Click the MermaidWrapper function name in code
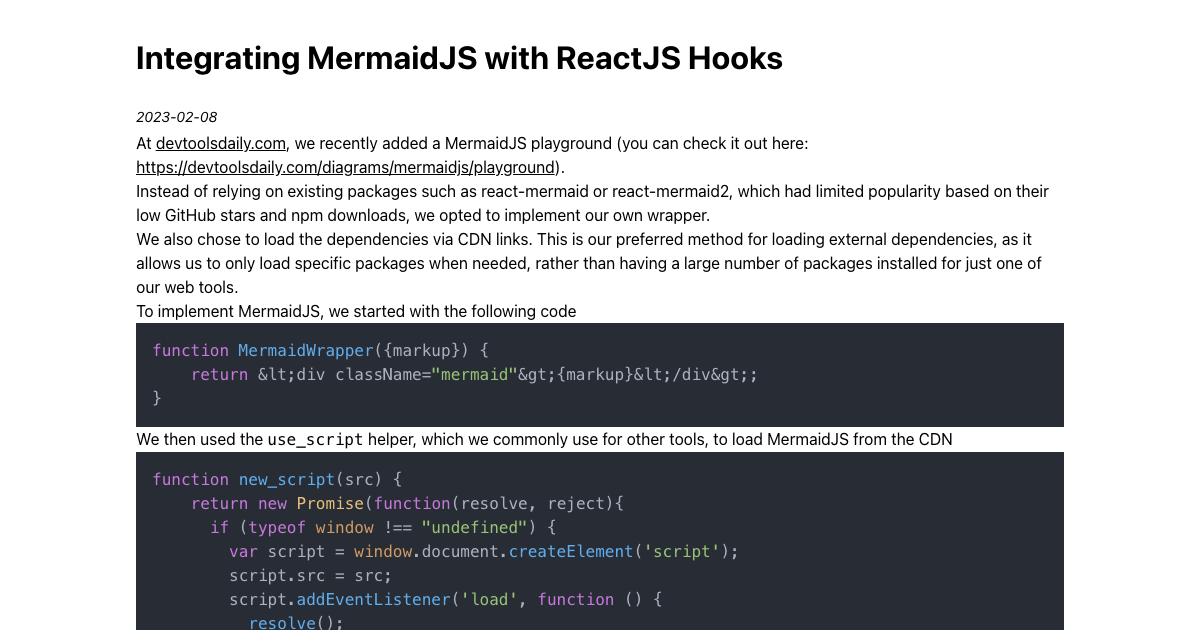The height and width of the screenshot is (630, 1200). coord(306,350)
